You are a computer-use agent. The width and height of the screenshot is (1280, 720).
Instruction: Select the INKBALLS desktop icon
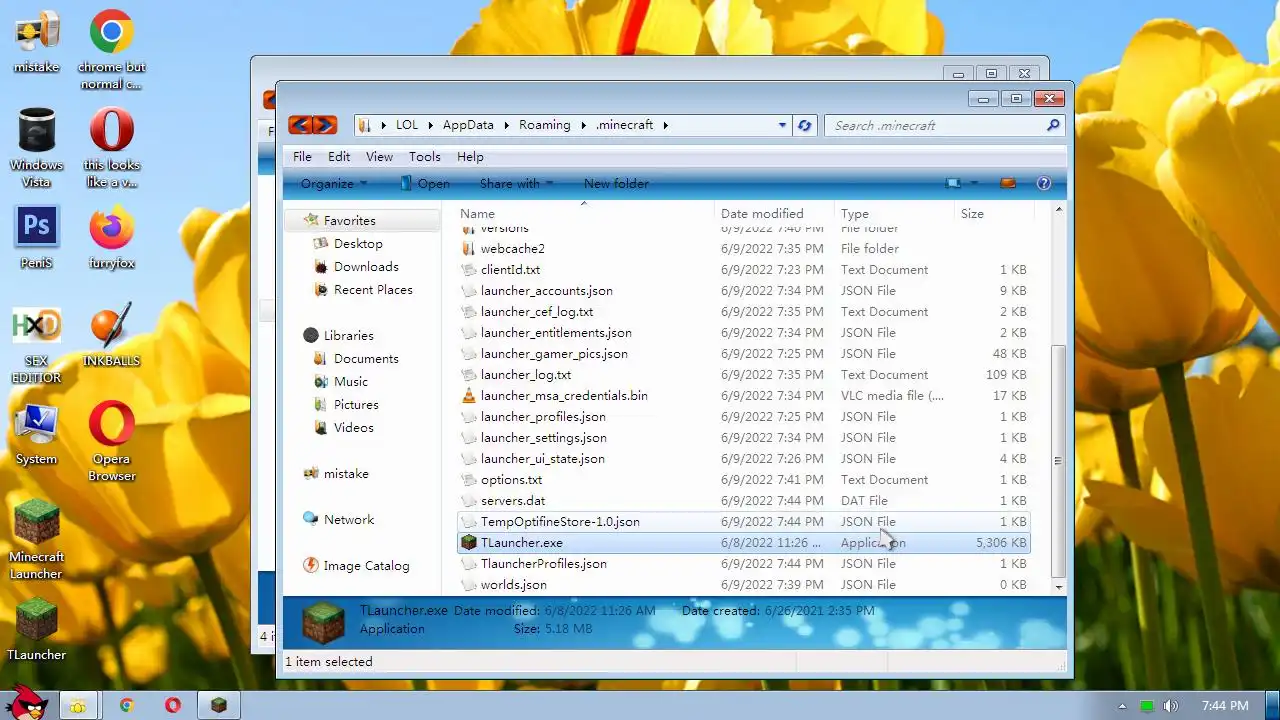click(x=111, y=337)
